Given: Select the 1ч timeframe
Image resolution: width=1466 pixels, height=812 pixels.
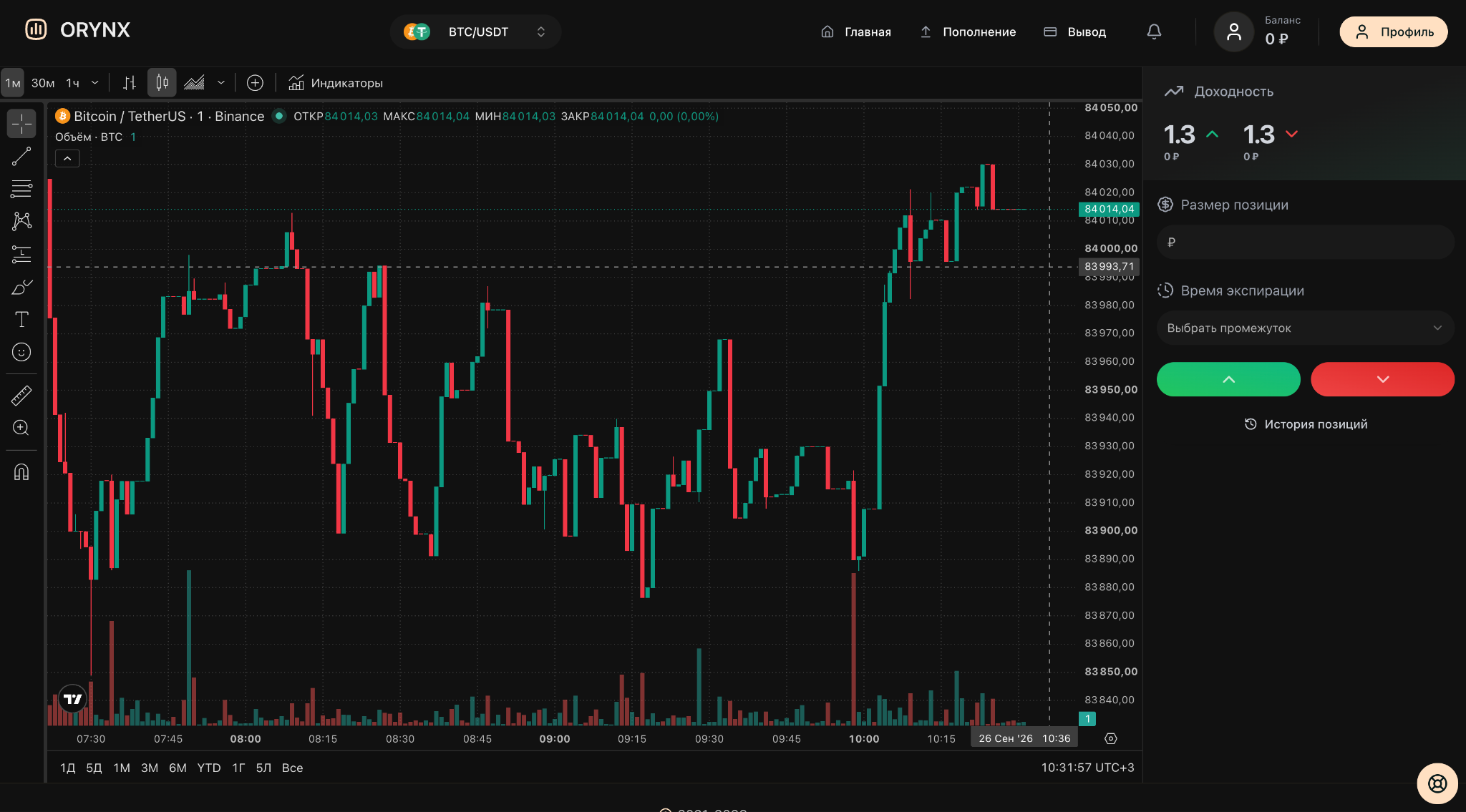Looking at the screenshot, I should click(x=73, y=83).
